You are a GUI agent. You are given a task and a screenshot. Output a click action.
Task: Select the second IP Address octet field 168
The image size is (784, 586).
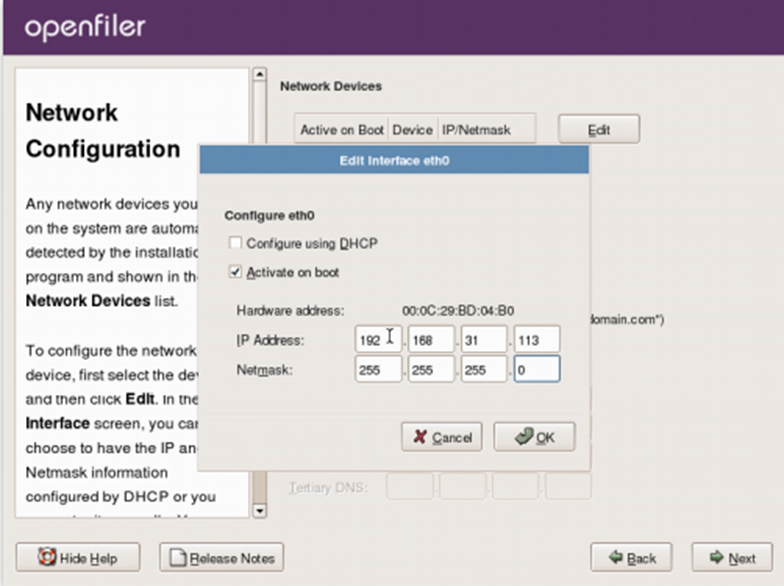[431, 340]
